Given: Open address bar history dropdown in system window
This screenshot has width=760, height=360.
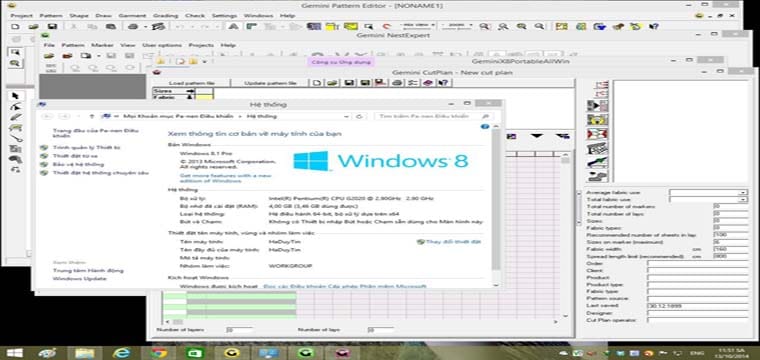Looking at the screenshot, I should tap(347, 116).
